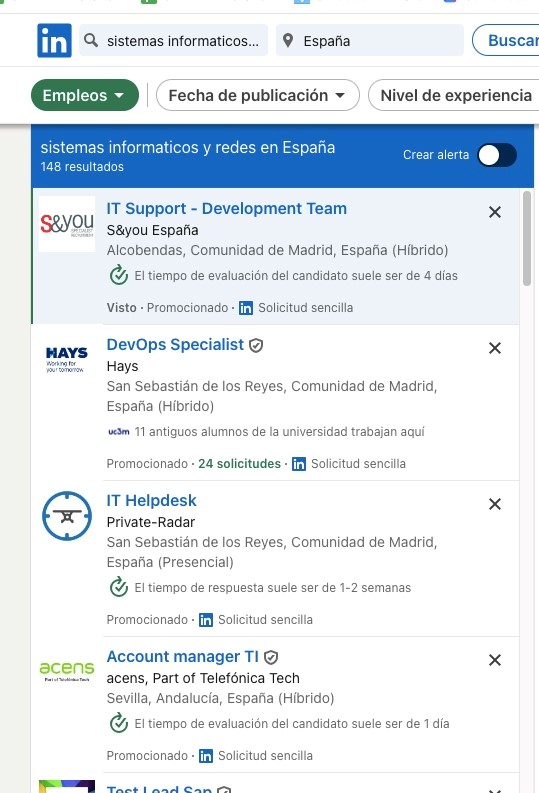Click the search magnifier icon

pyautogui.click(x=91, y=40)
